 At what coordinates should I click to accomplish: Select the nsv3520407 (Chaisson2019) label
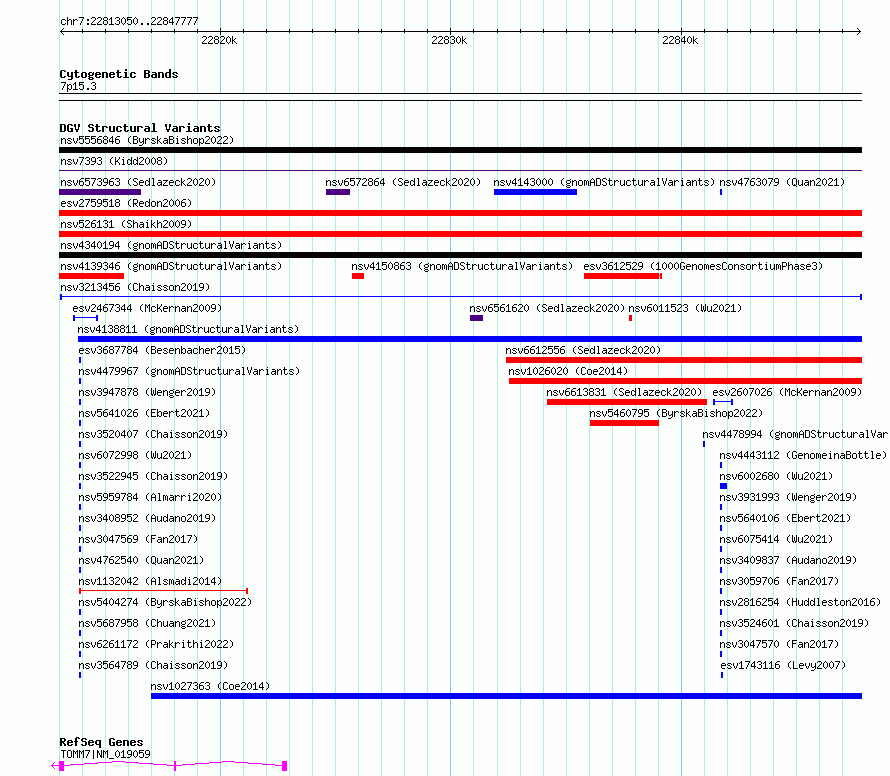153,434
